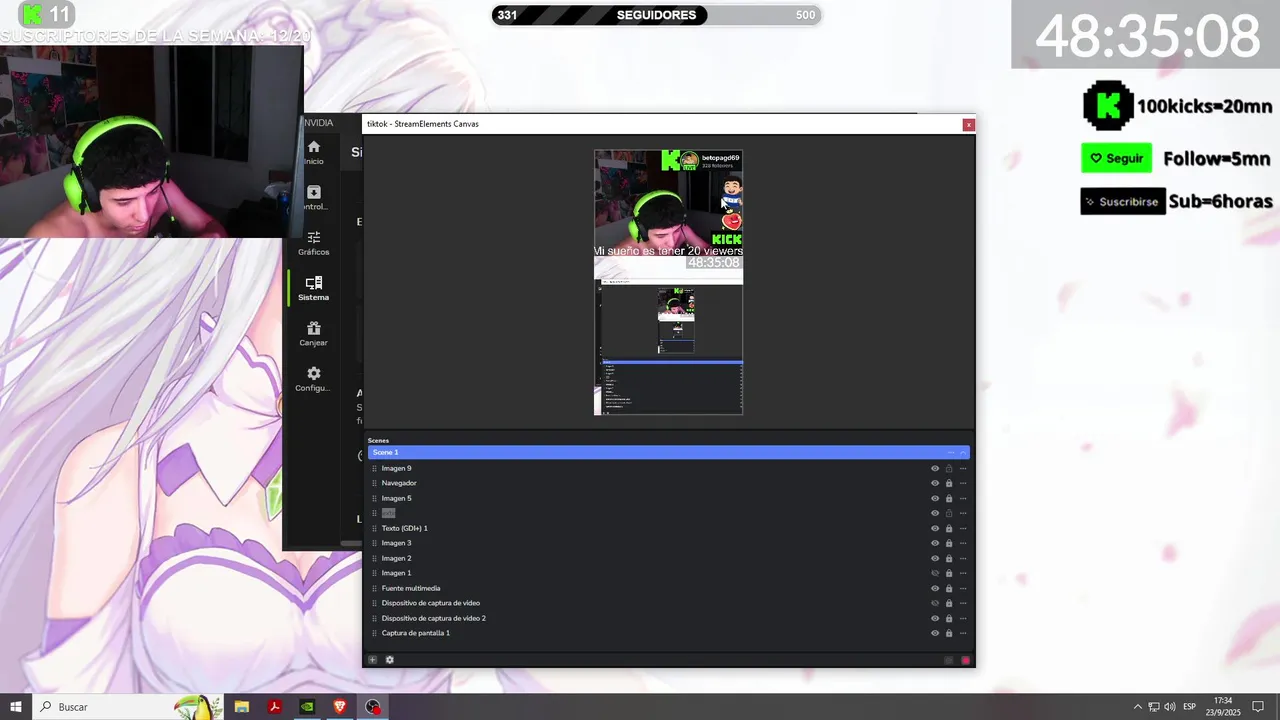This screenshot has height=720, width=1280.
Task: Open the NVIDIA app taskbar icon
Action: point(307,706)
